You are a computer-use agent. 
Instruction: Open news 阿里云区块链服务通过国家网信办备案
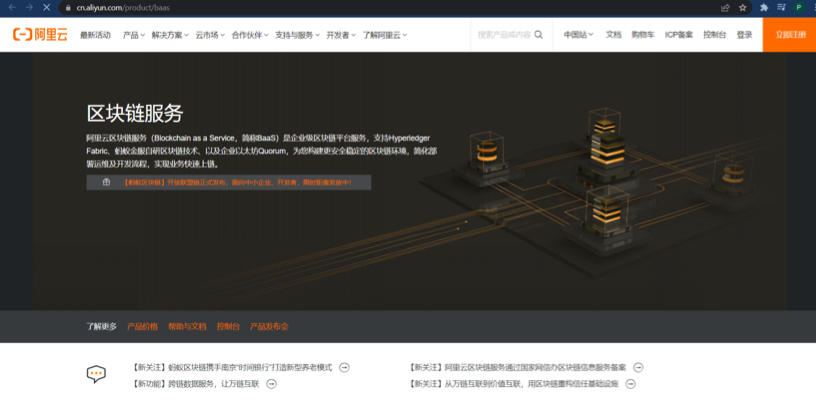click(517, 367)
